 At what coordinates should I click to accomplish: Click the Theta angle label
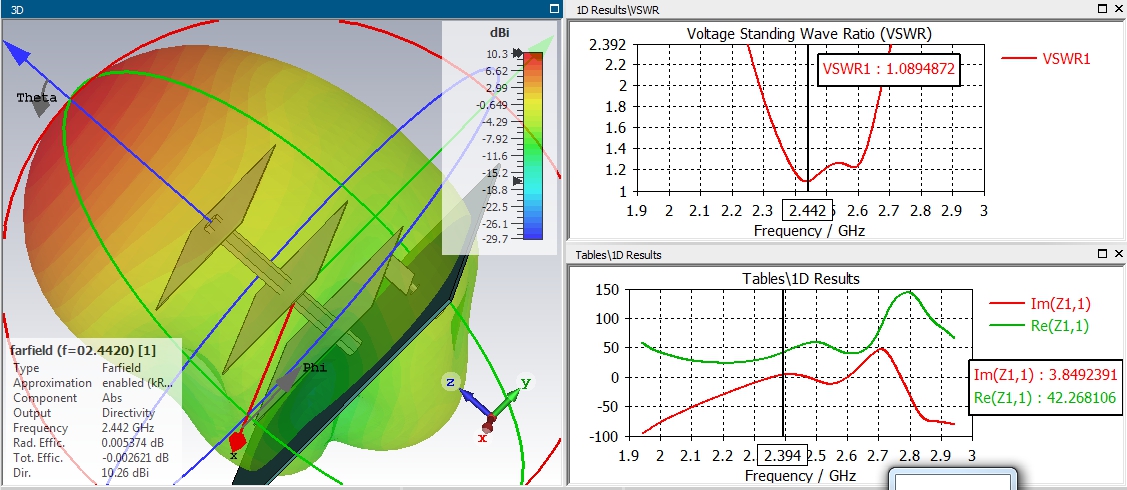click(x=35, y=98)
